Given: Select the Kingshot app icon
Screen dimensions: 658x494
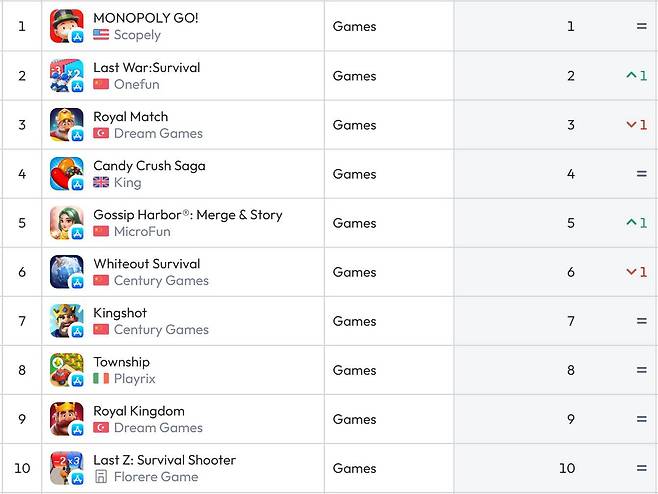Looking at the screenshot, I should (x=66, y=321).
